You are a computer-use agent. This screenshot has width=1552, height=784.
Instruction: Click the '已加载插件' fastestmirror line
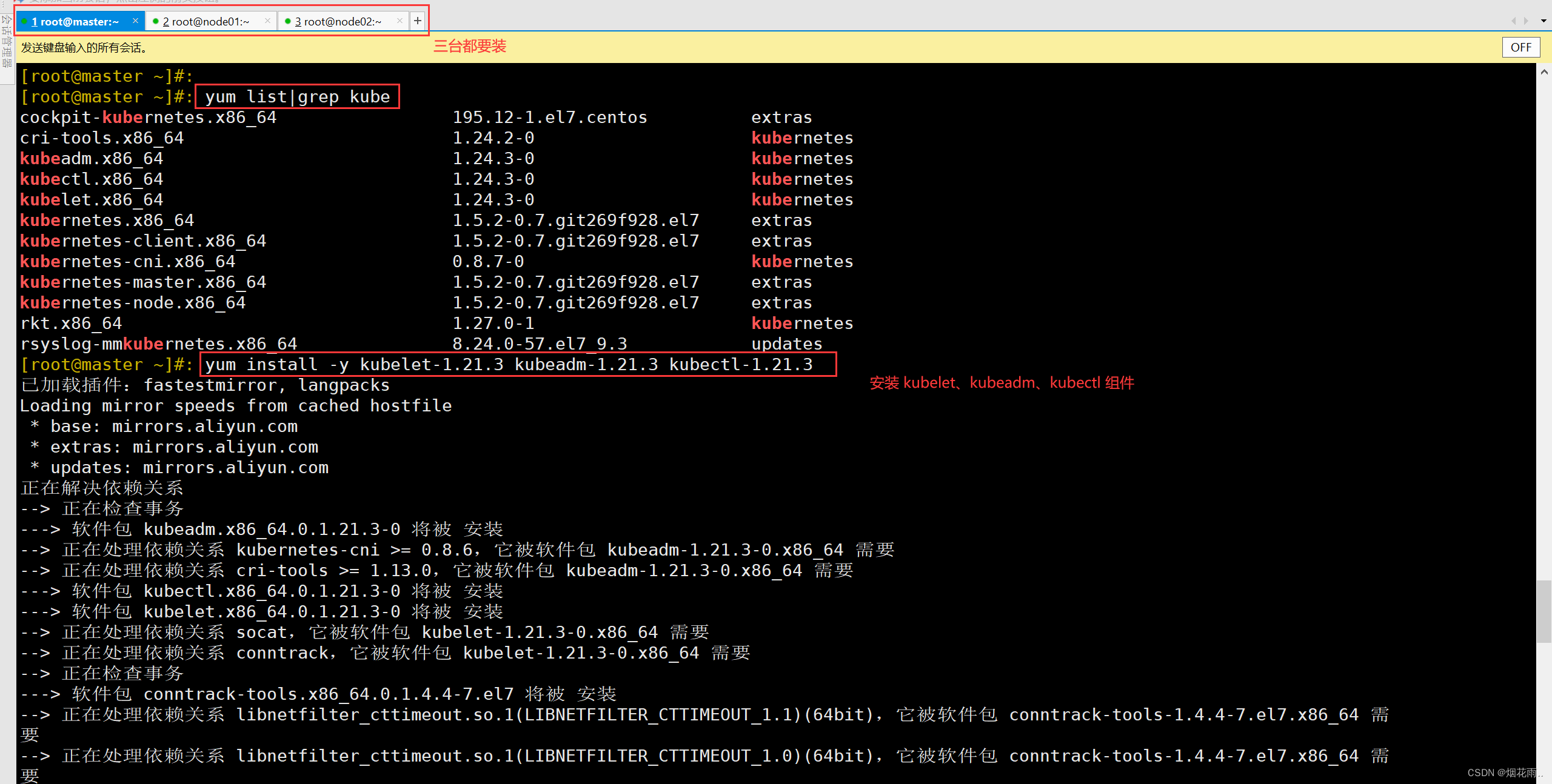coord(205,385)
